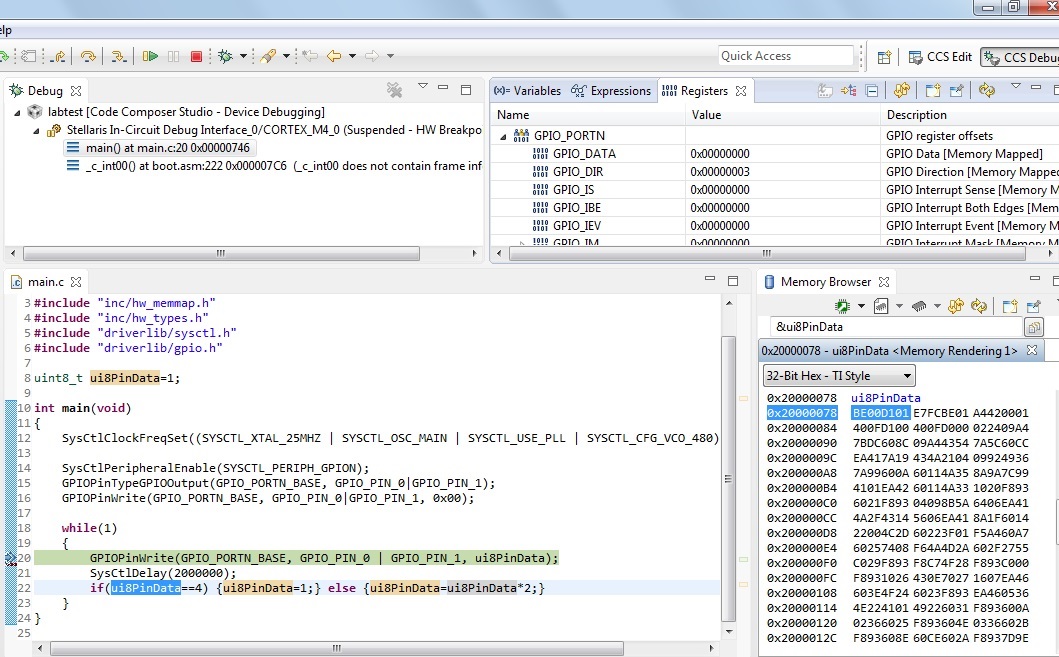Toggle continuous refresh in Registers view
1059x657 pixels.
(987, 90)
